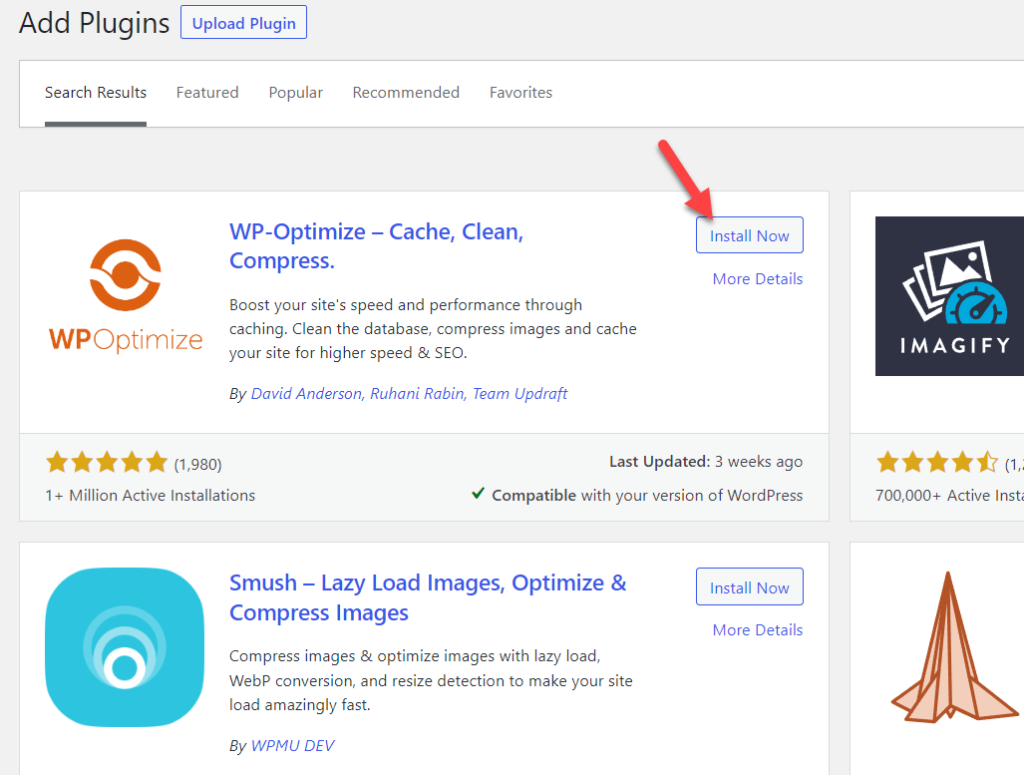Switch to the Popular tab
The image size is (1024, 775).
295,93
